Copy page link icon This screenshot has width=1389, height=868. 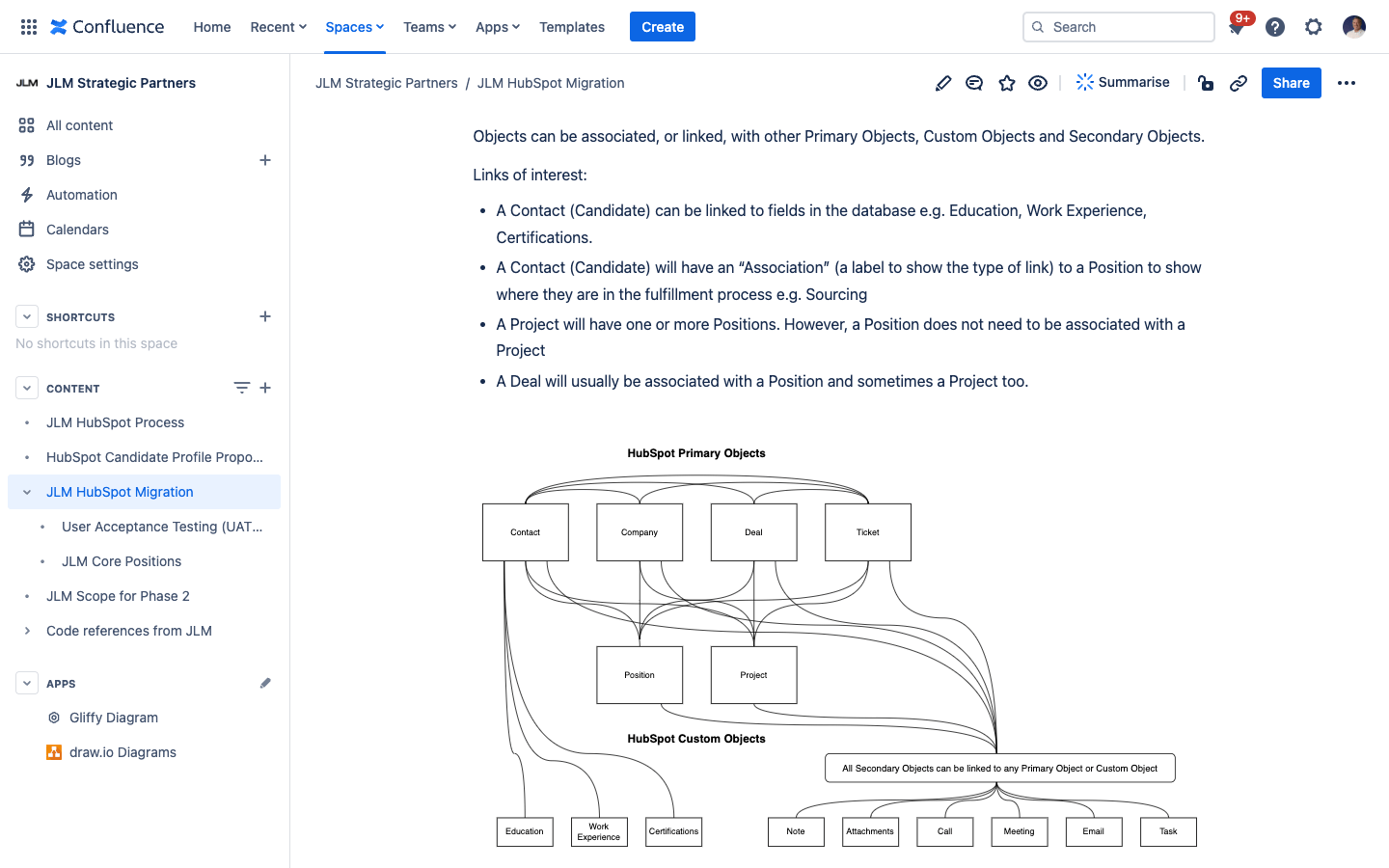(1239, 83)
